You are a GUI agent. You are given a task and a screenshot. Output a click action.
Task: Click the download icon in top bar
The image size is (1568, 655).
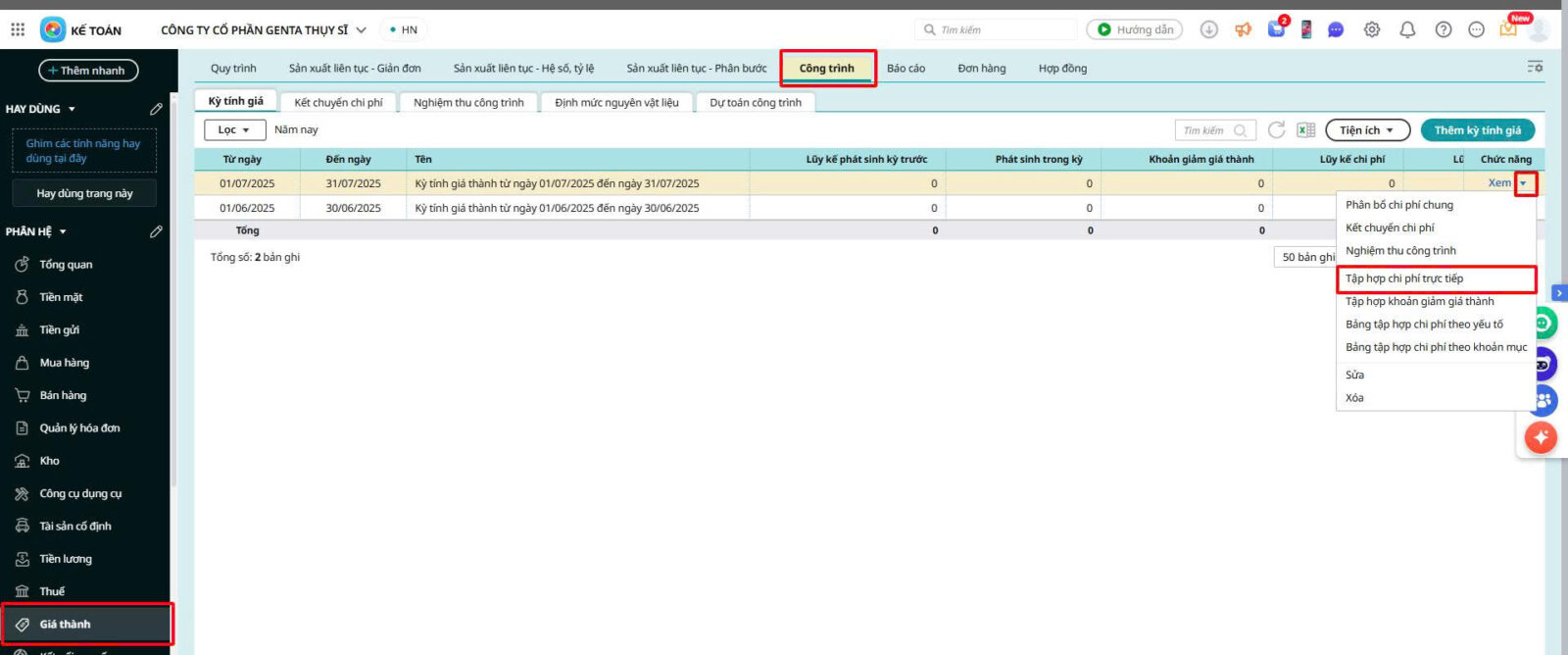pos(1209,29)
